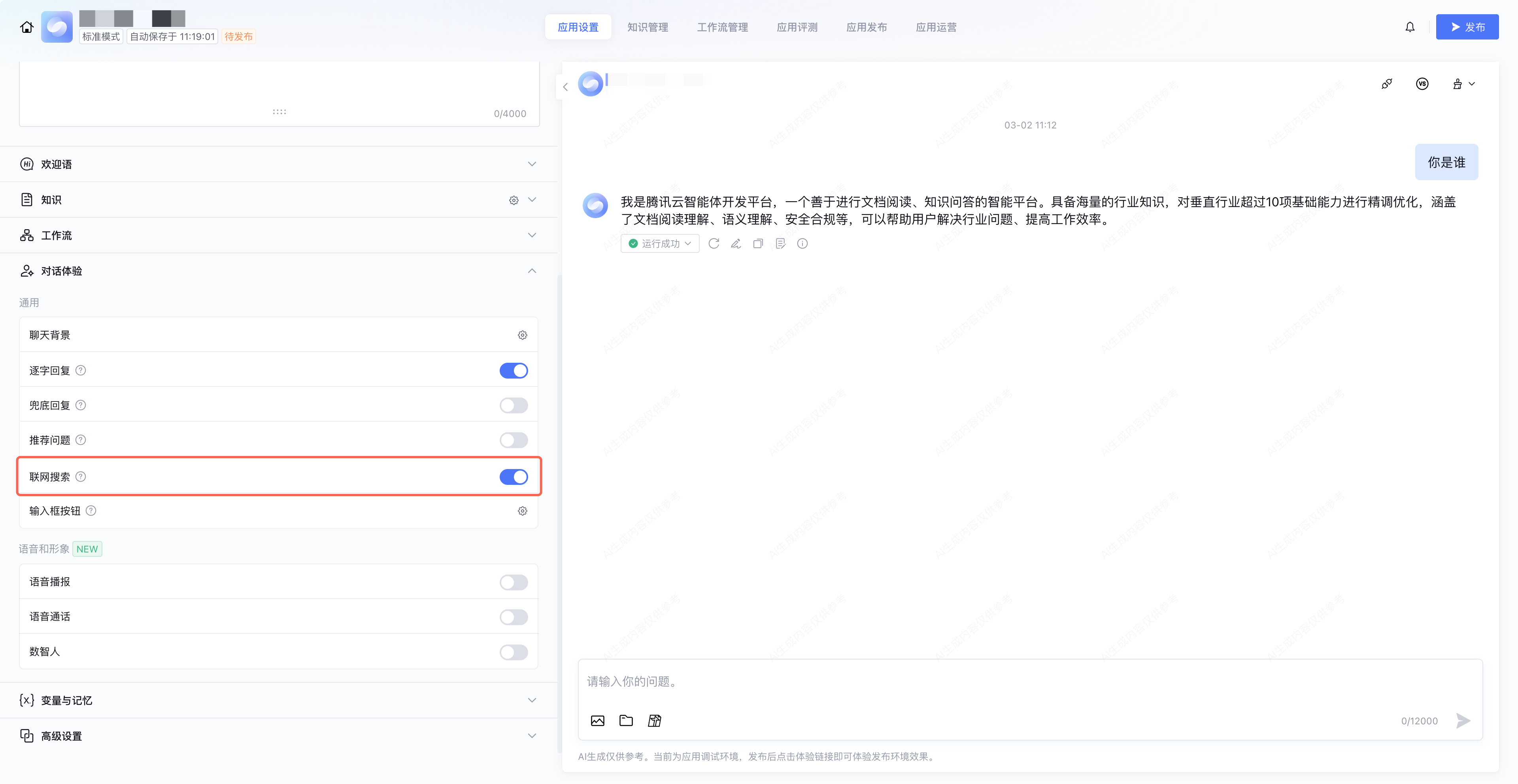
Task: Enable the 语音播报 toggle
Action: tap(513, 582)
